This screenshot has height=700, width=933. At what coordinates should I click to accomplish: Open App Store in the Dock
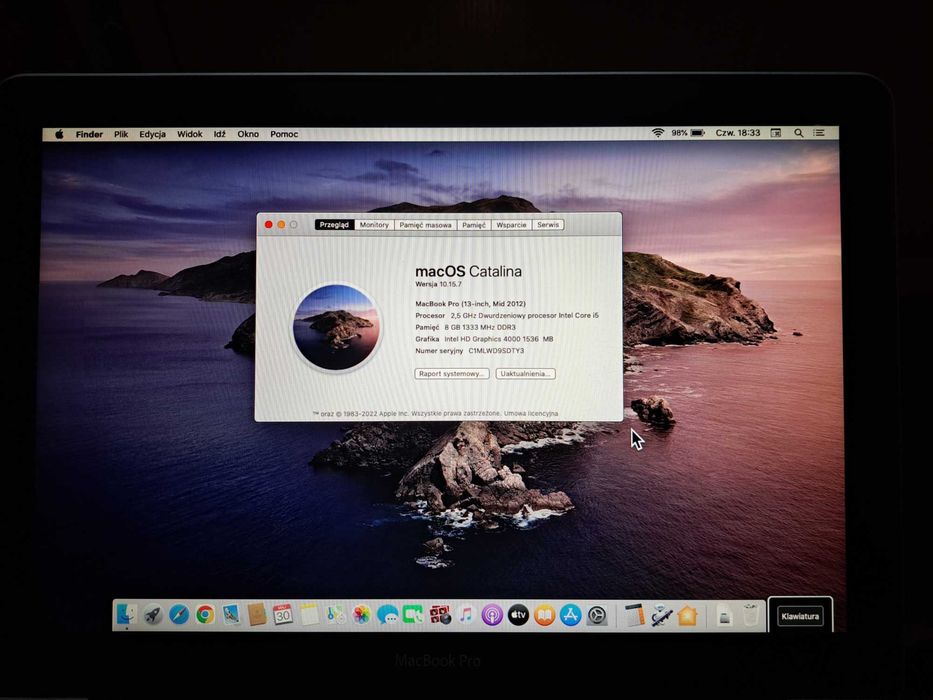pyautogui.click(x=571, y=615)
